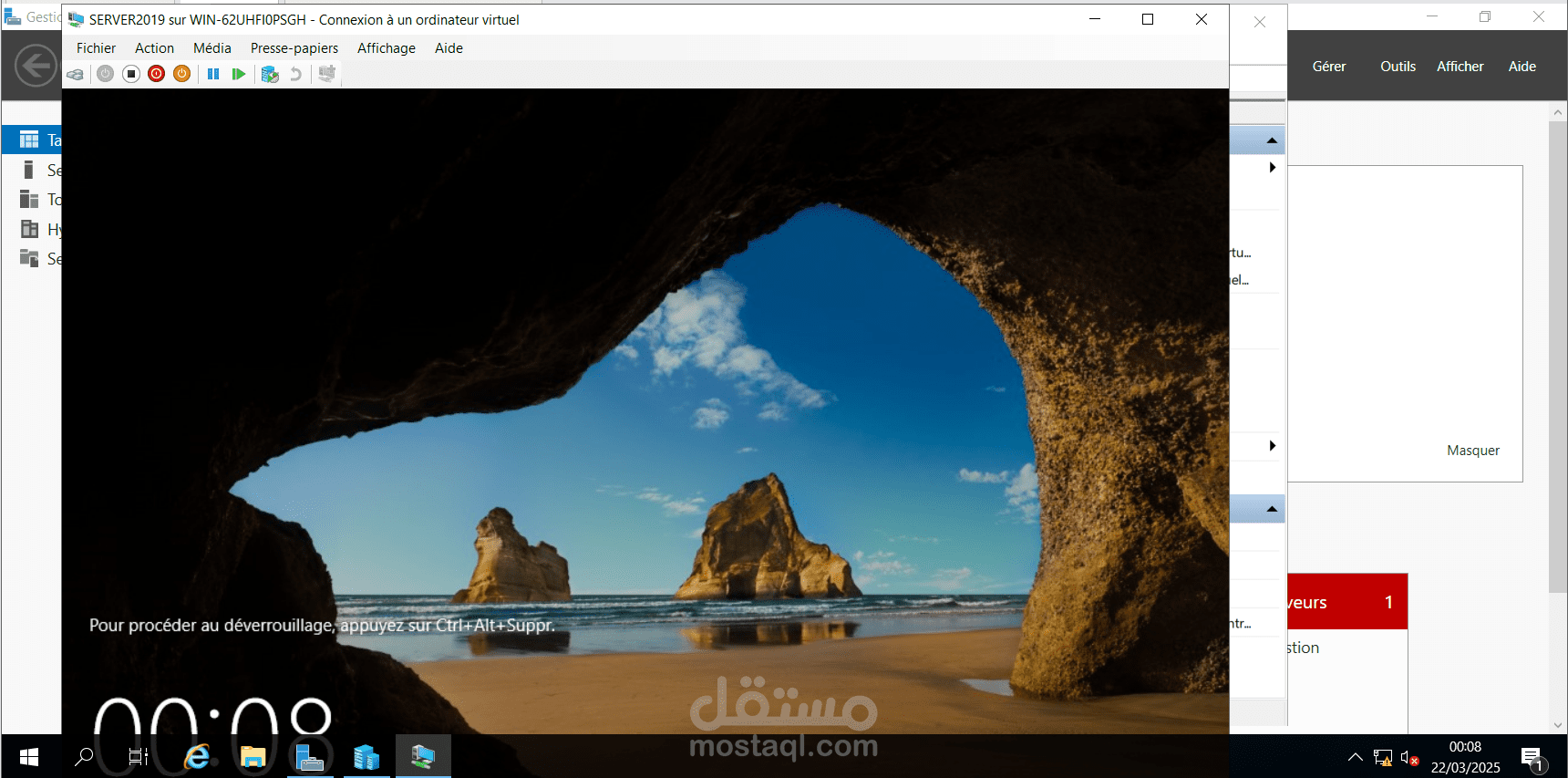Click the network tray icon
Viewport: 1568px width, 778px height.
pos(1382,758)
